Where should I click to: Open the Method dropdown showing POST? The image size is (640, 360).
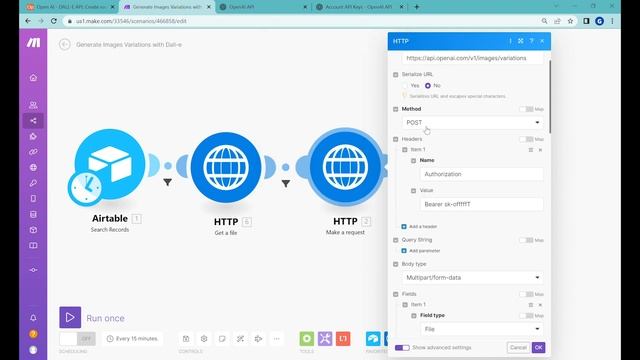(472, 122)
